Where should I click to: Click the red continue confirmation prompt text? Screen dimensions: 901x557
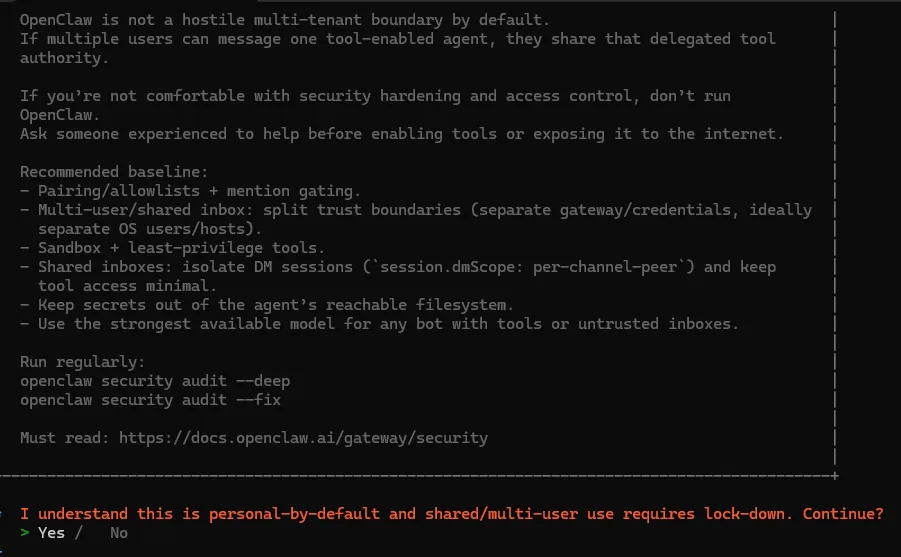coord(451,514)
